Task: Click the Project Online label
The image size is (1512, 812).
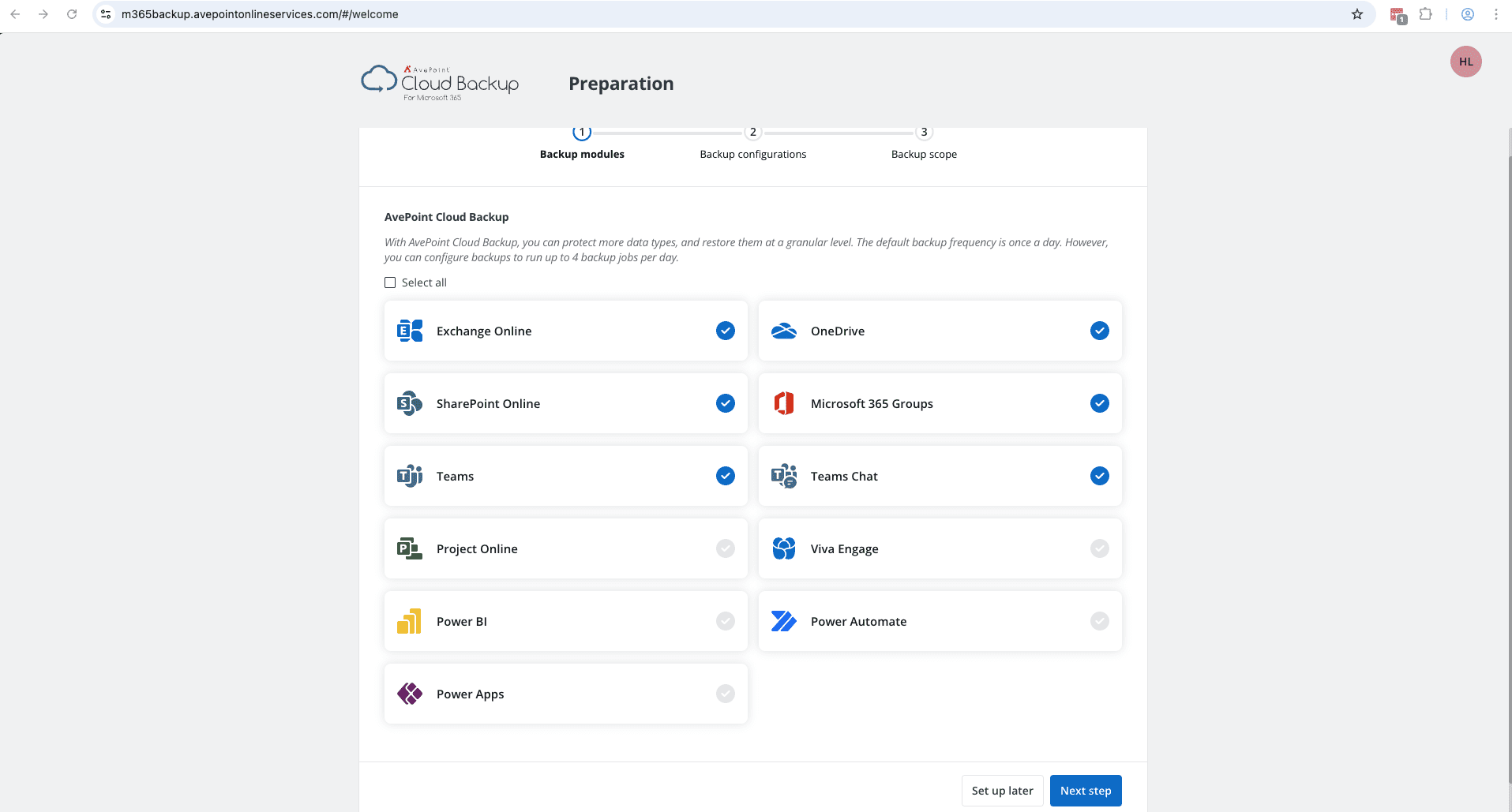Action: coord(477,549)
